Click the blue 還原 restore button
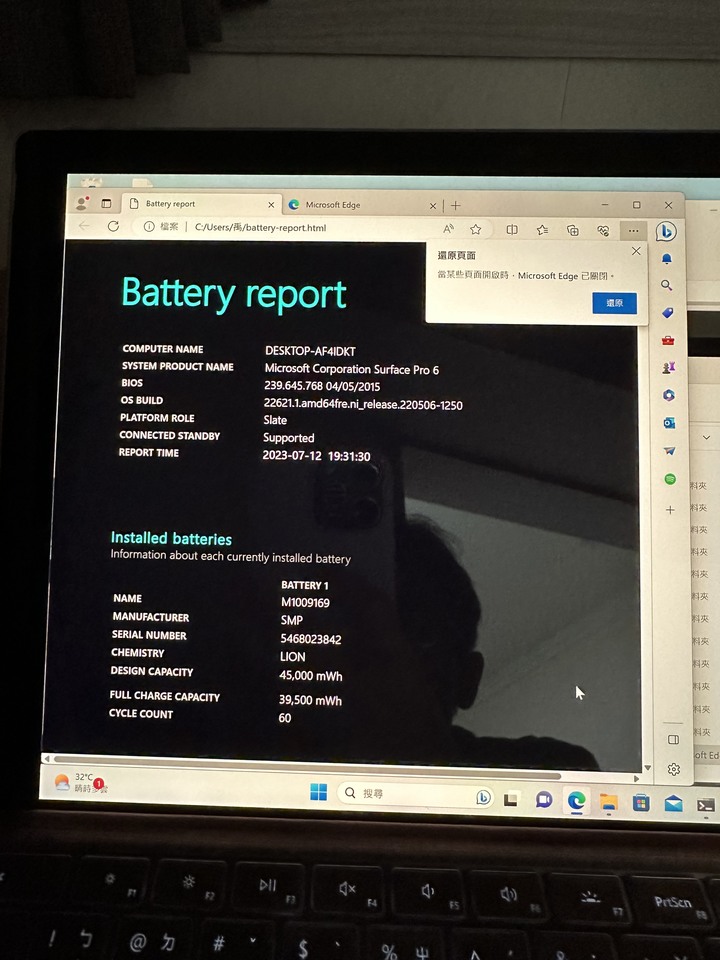Screen dimensions: 720x960 click(615, 303)
